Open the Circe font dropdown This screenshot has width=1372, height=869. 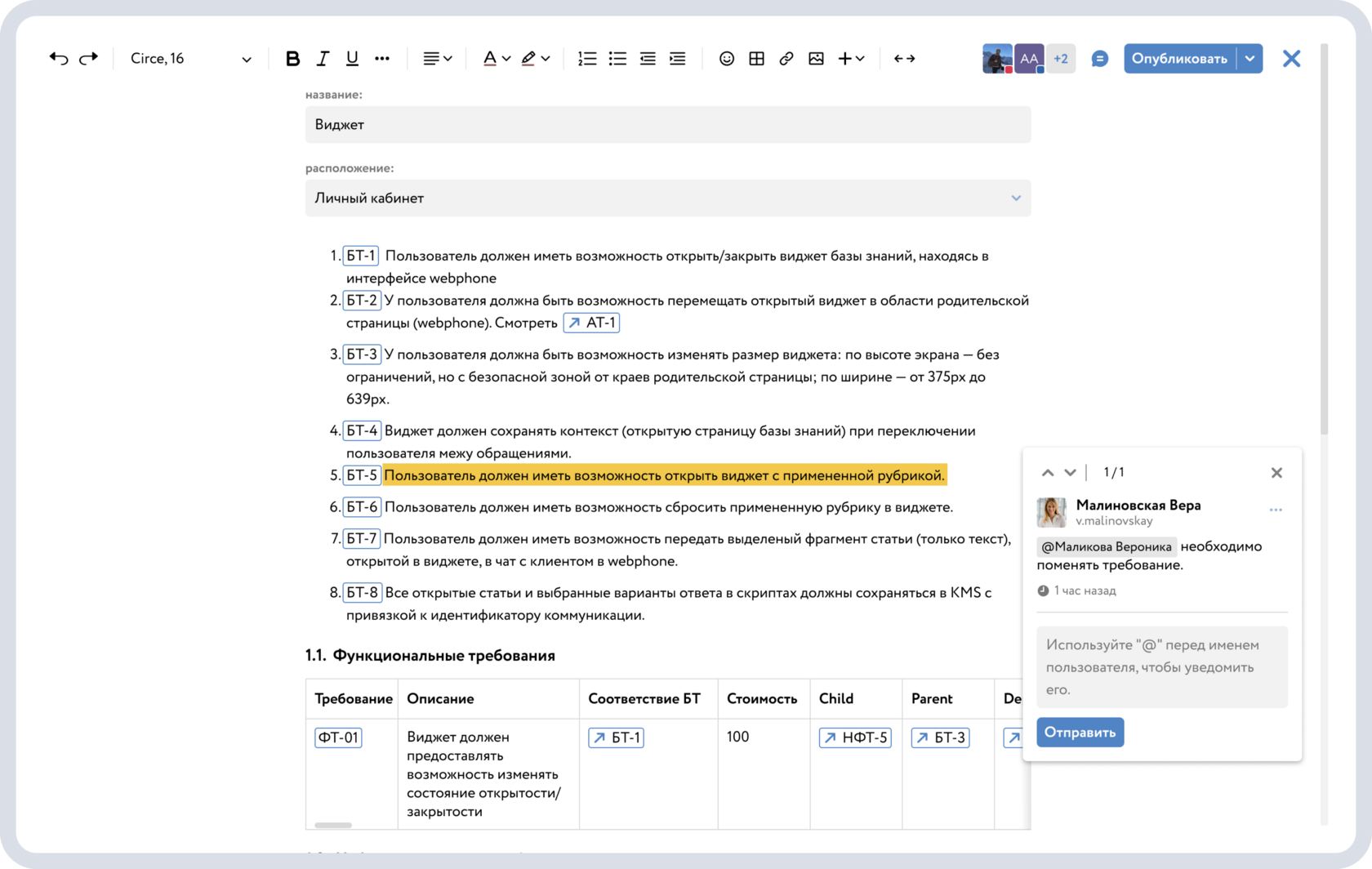point(189,58)
